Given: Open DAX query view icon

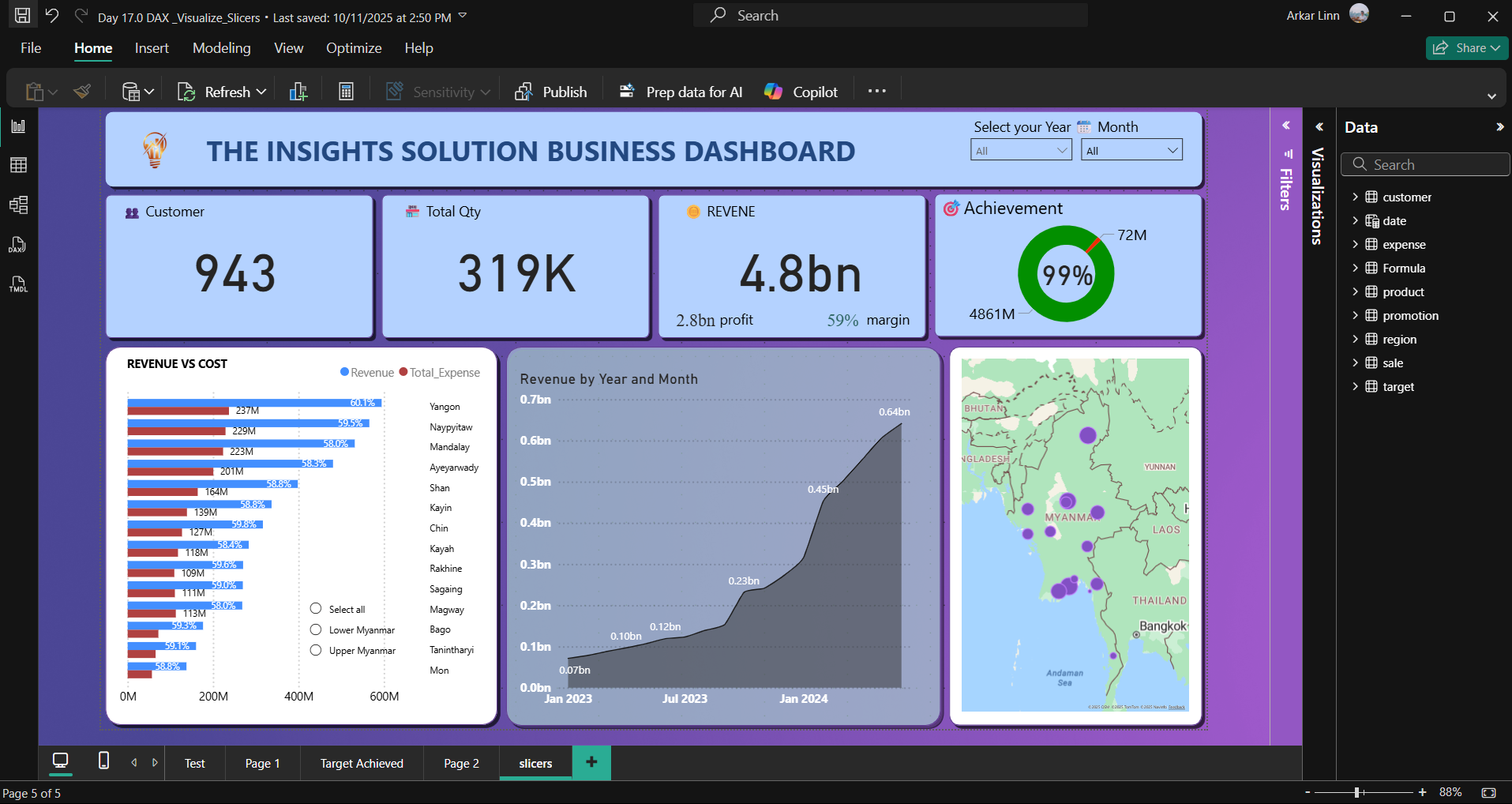Looking at the screenshot, I should pos(18,245).
